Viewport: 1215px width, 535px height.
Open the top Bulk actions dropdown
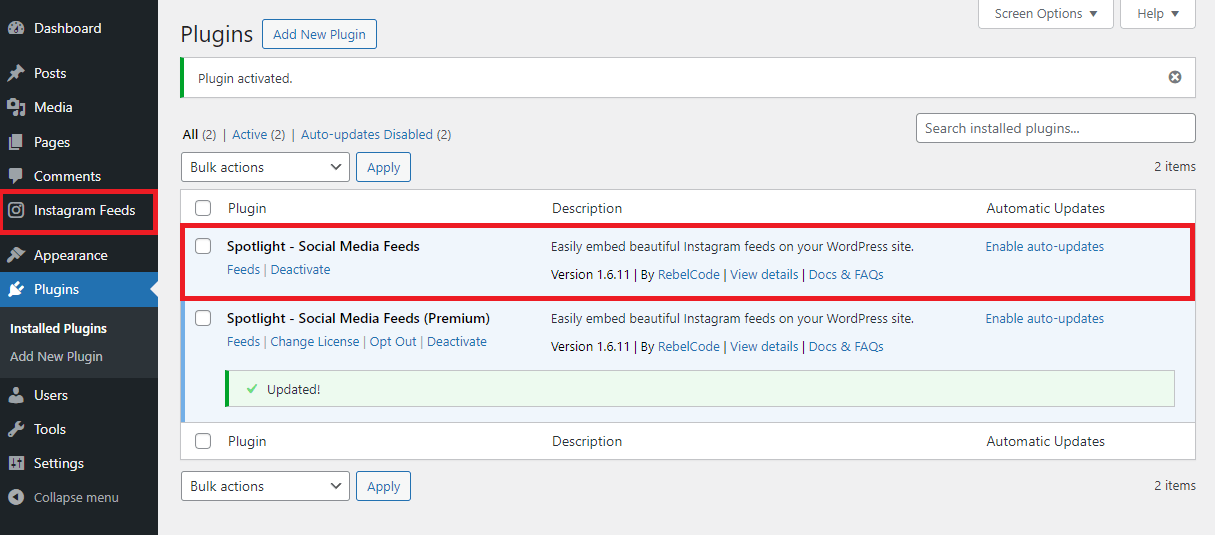pyautogui.click(x=265, y=167)
